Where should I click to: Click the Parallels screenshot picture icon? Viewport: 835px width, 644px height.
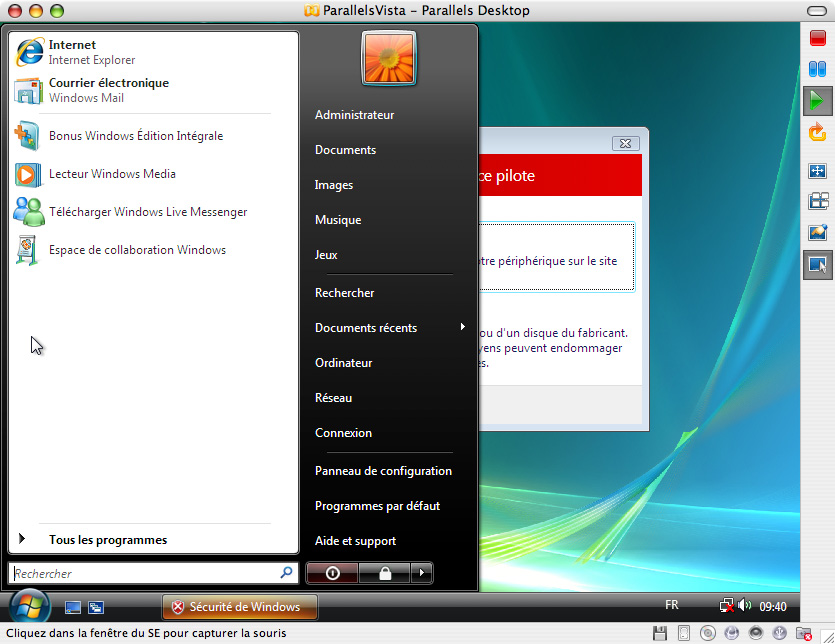point(817,232)
